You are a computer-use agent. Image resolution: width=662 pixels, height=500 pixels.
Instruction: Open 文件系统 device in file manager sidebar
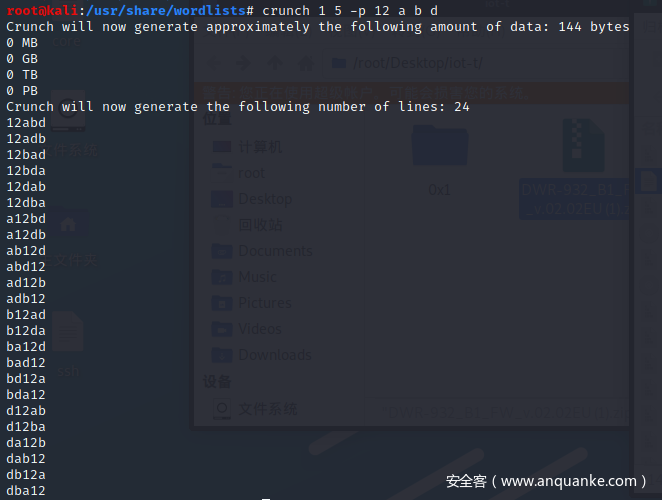(255, 409)
